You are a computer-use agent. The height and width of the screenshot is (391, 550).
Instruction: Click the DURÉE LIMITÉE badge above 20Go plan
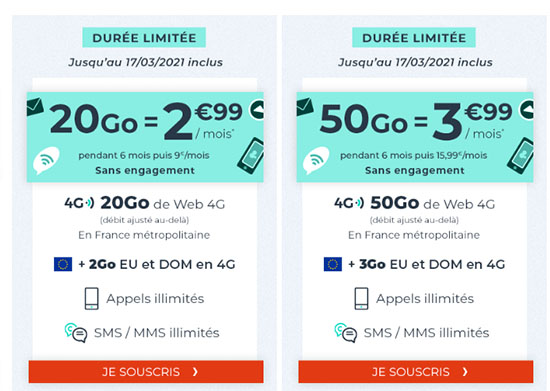(x=144, y=38)
